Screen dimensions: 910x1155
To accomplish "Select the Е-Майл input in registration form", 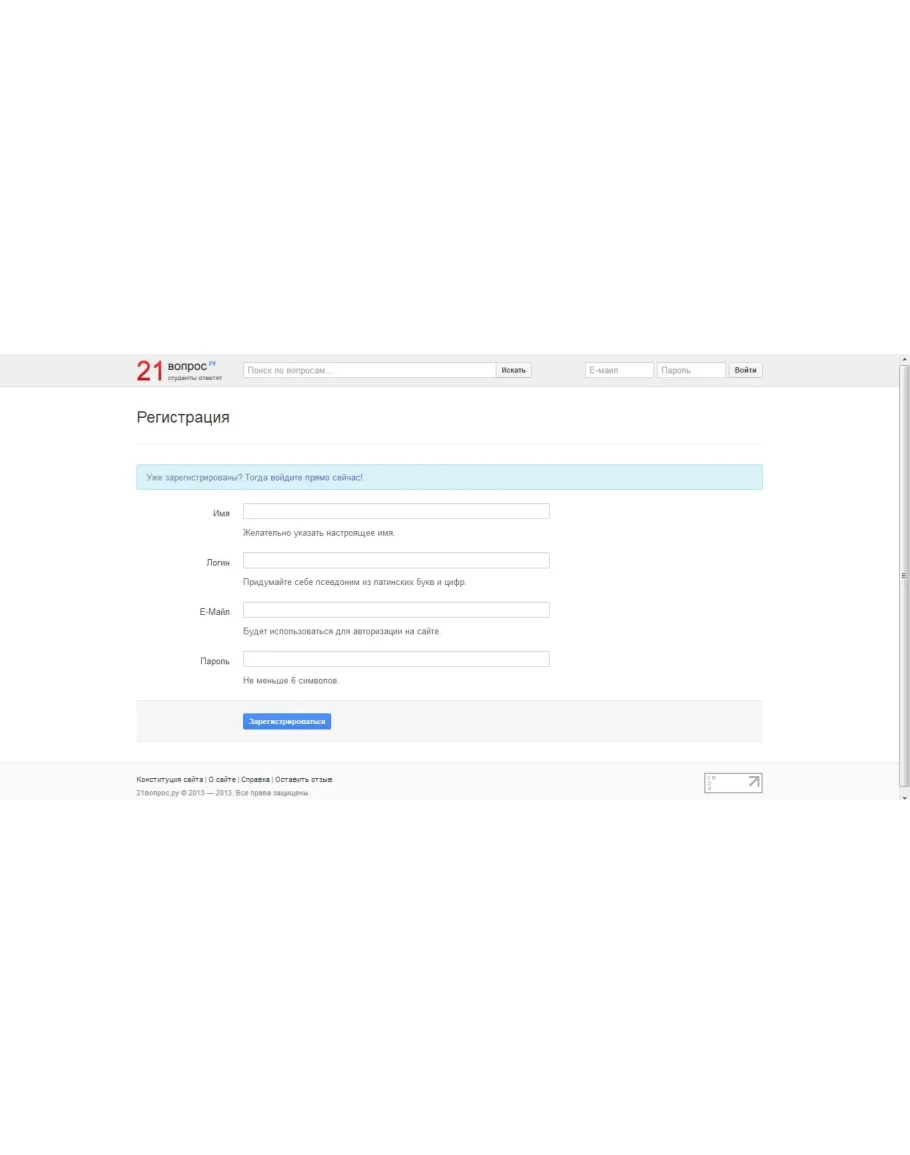I will (396, 610).
